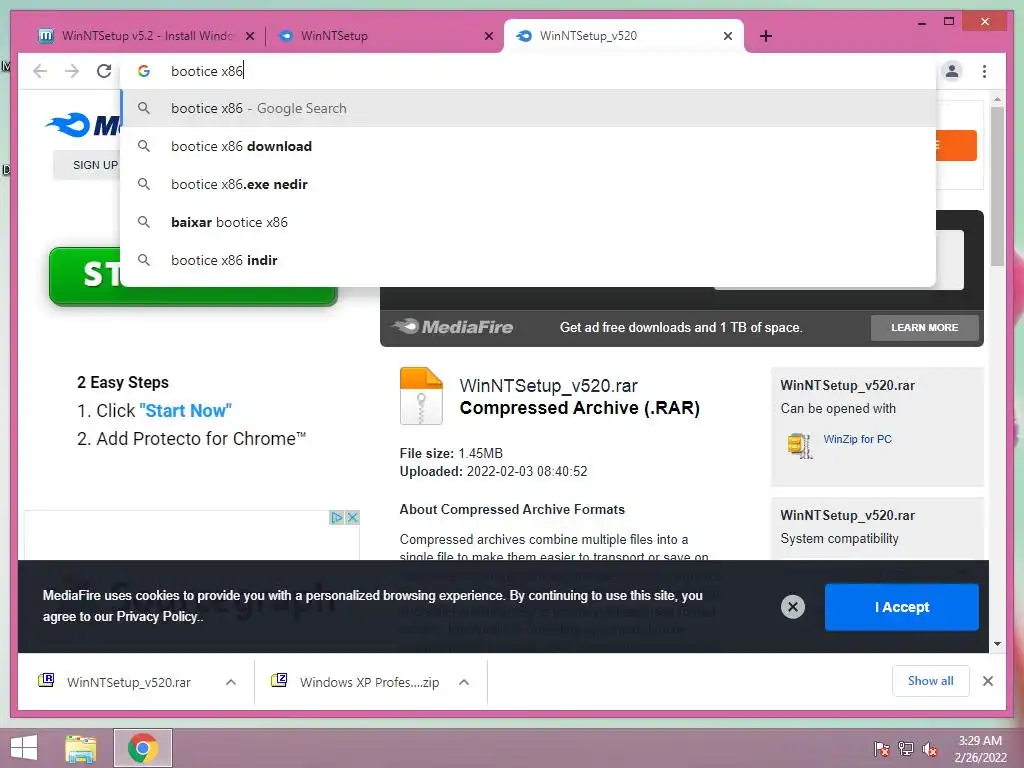
Task: Reload the current page
Action: pyautogui.click(x=104, y=71)
